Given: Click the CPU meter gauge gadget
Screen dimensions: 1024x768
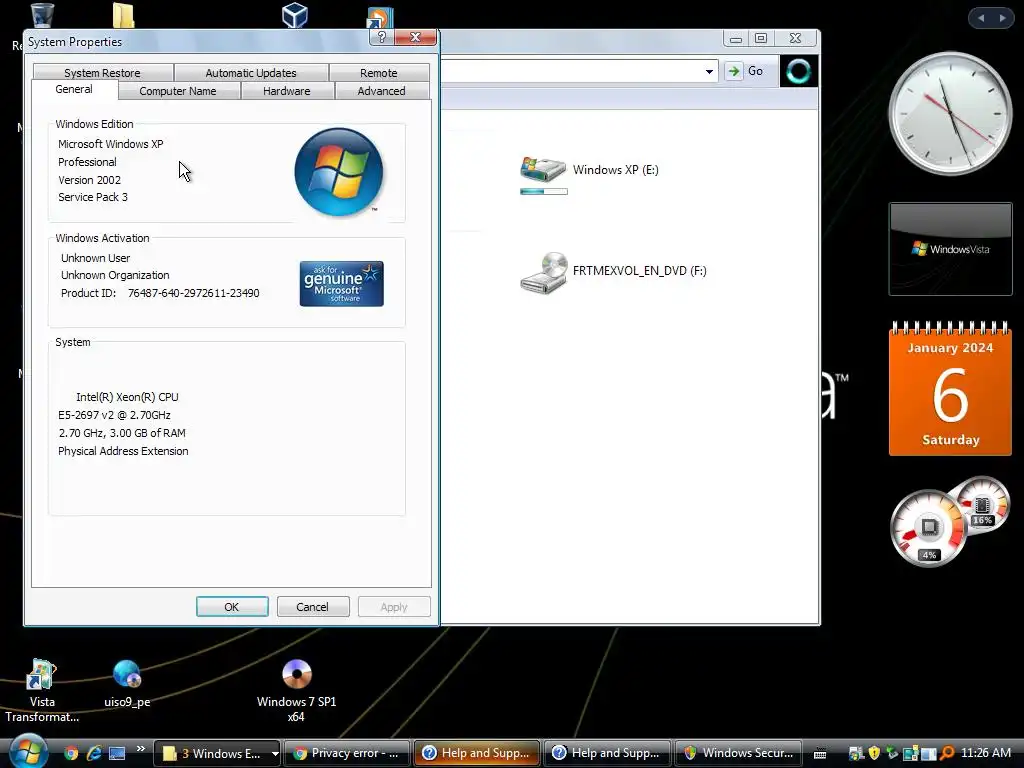Looking at the screenshot, I should pos(929,528).
